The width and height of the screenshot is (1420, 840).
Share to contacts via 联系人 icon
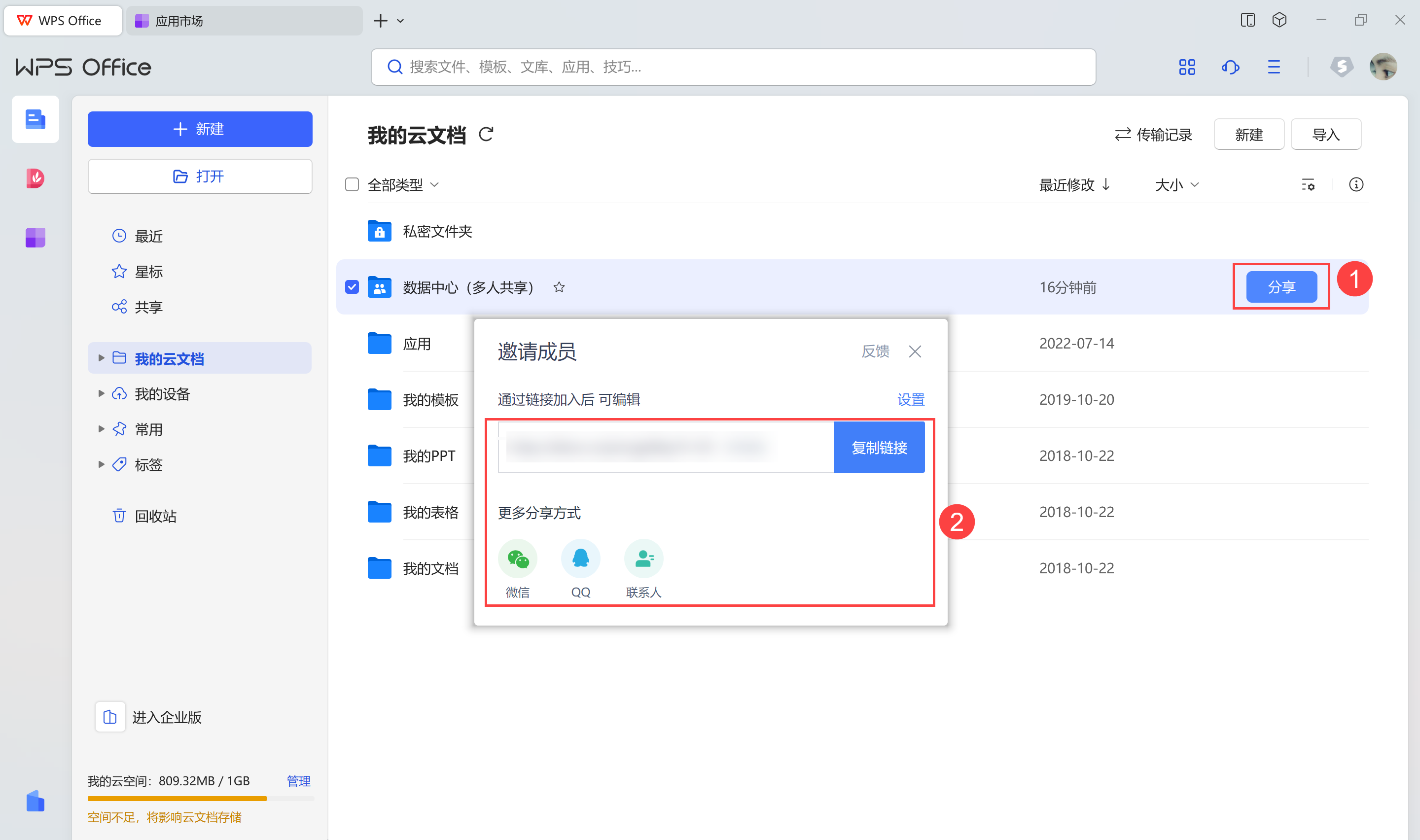click(x=643, y=559)
